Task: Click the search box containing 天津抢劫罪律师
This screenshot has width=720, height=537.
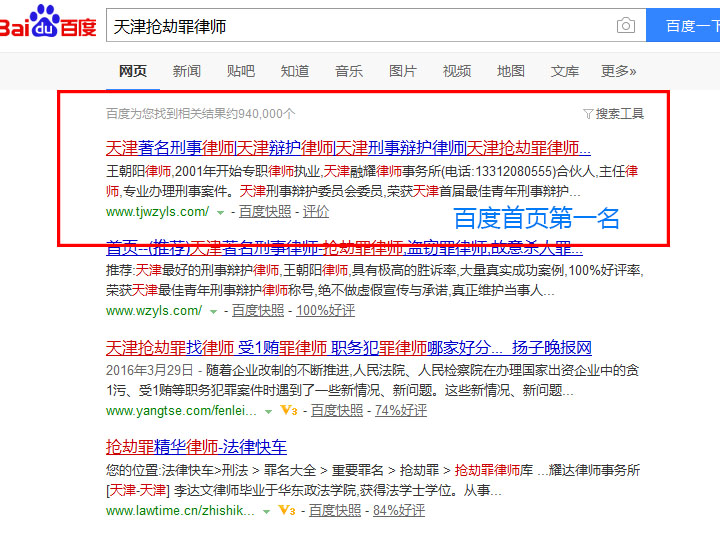Action: (x=360, y=26)
